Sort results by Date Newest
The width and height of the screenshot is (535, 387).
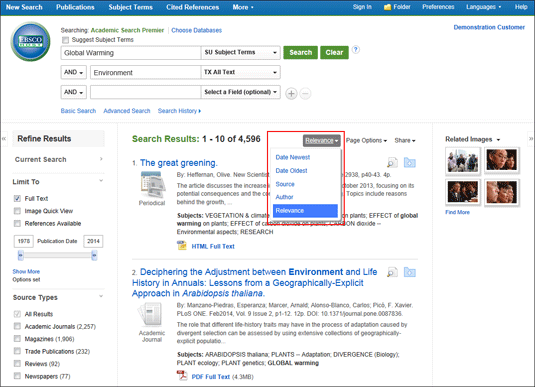[293, 157]
